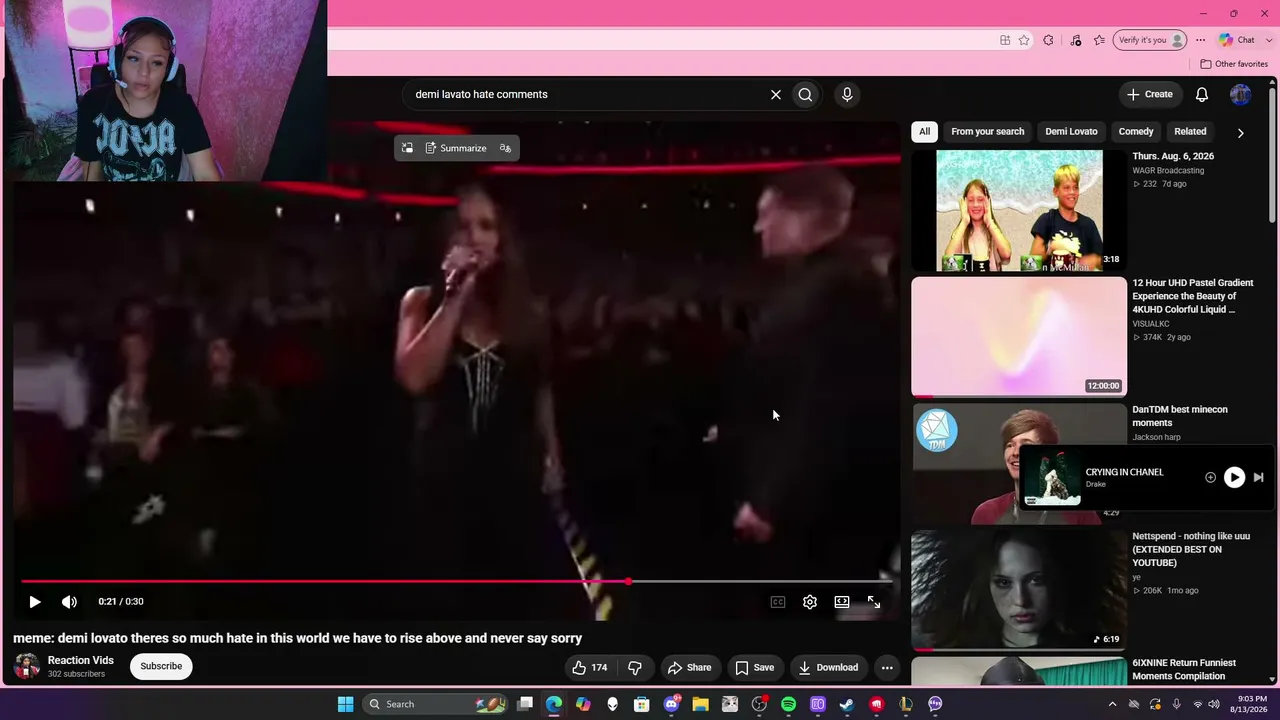
Task: Open YouTube notifications bell
Action: coord(1202,95)
